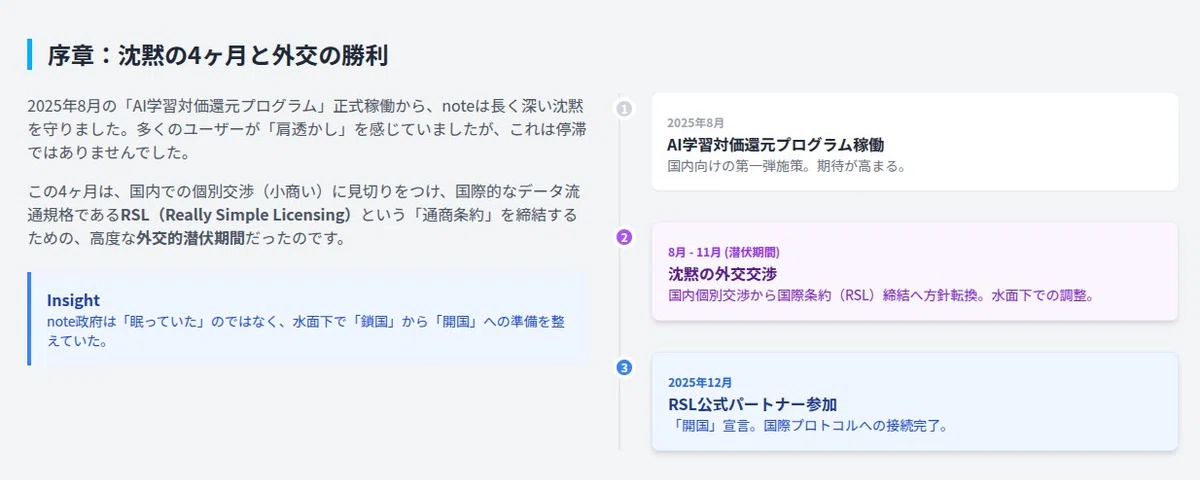The image size is (1200, 480).
Task: Click the blue timeline marker 3
Action: pyautogui.click(x=624, y=367)
